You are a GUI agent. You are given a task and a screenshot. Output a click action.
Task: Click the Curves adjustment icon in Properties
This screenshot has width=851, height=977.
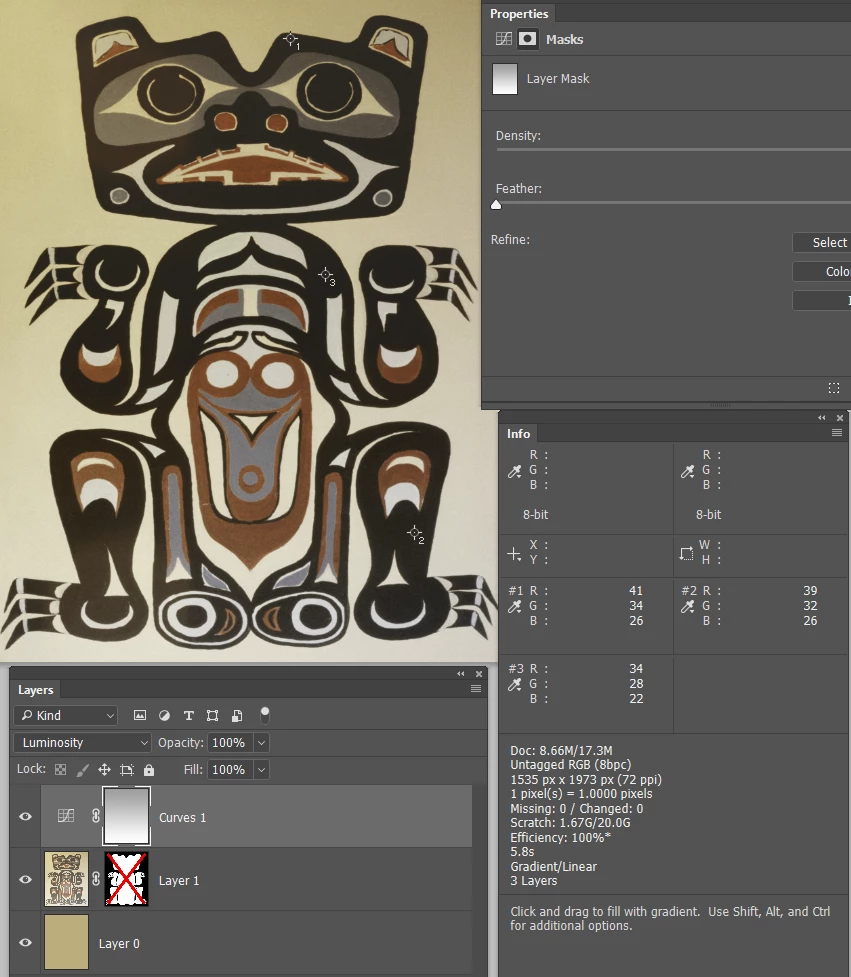(x=503, y=39)
